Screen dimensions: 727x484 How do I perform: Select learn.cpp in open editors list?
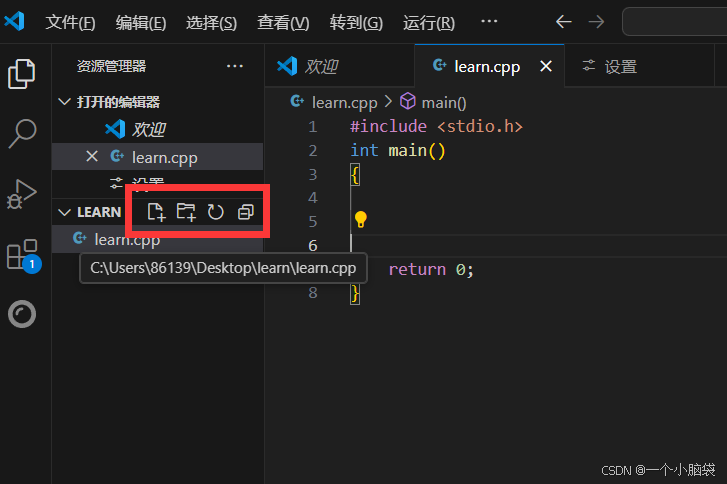(x=158, y=157)
